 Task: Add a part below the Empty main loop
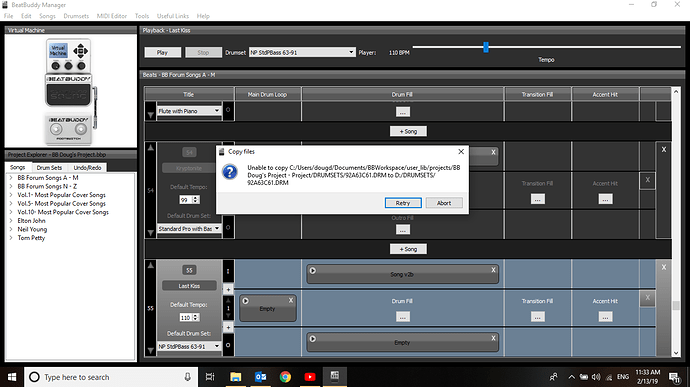228,327
